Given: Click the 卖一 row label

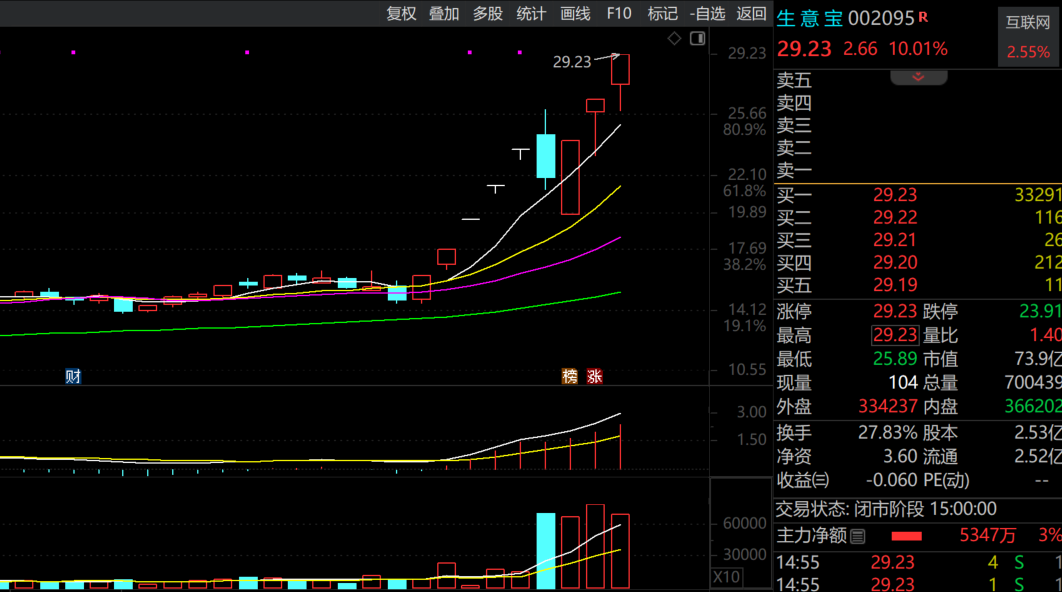Looking at the screenshot, I should coord(794,170).
